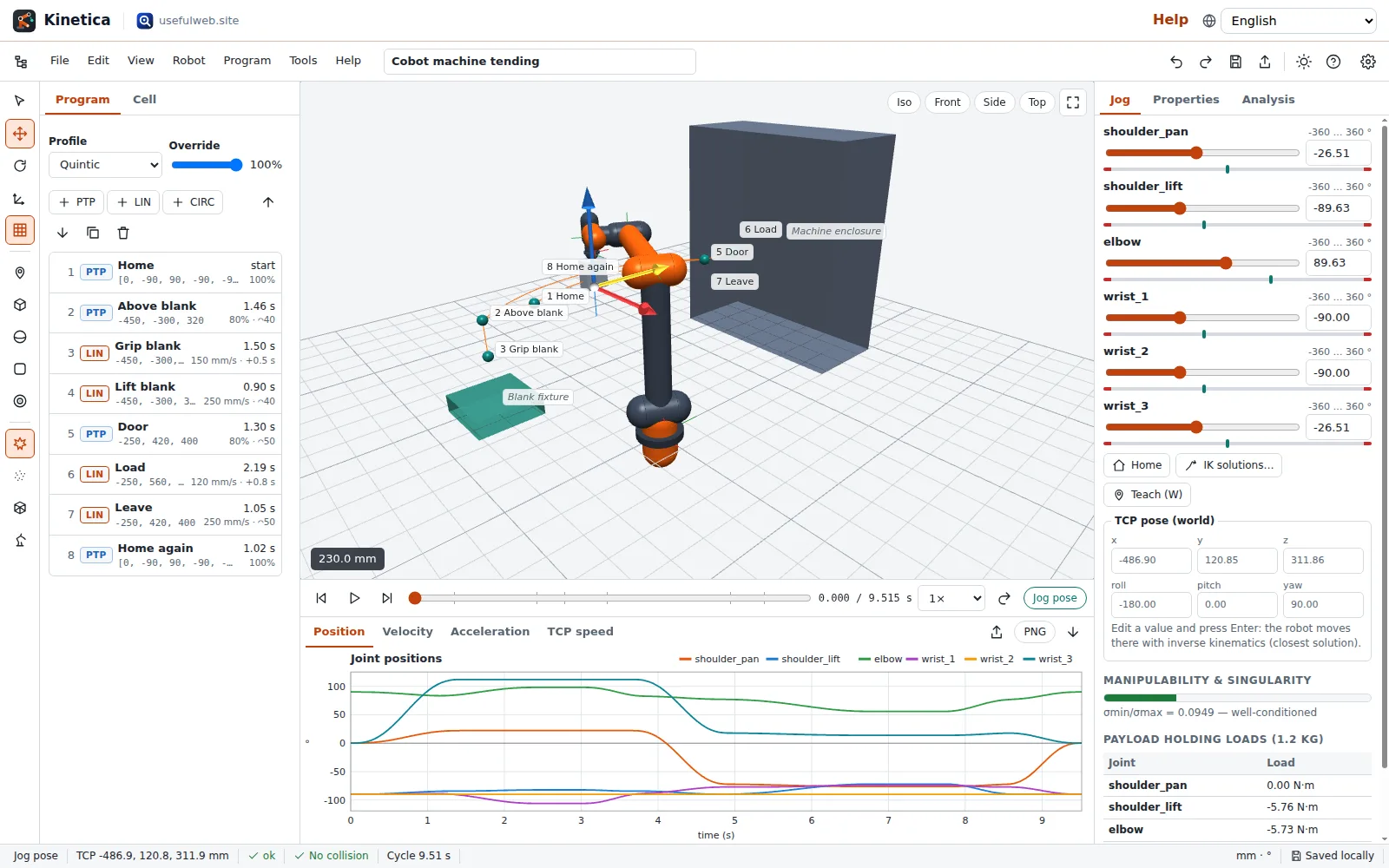
Task: Open the Robot menu
Action: pyautogui.click(x=189, y=61)
